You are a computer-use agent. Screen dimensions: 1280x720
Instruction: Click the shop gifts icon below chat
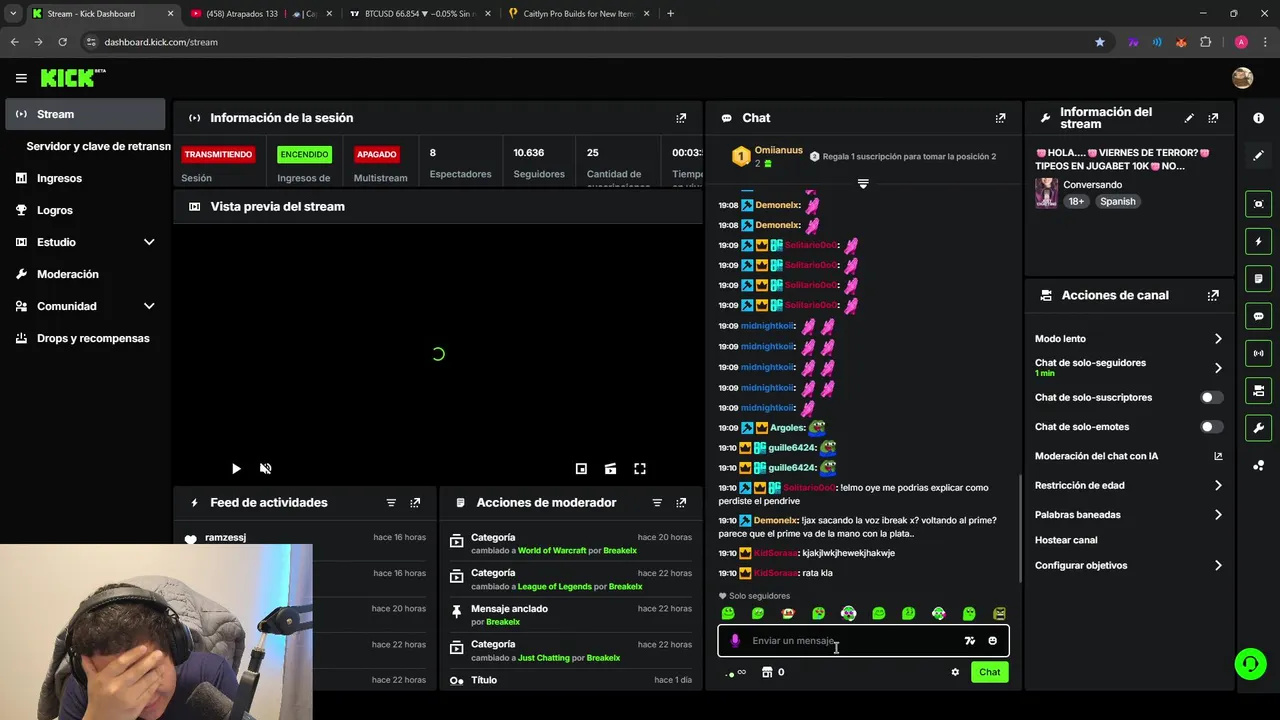click(767, 672)
